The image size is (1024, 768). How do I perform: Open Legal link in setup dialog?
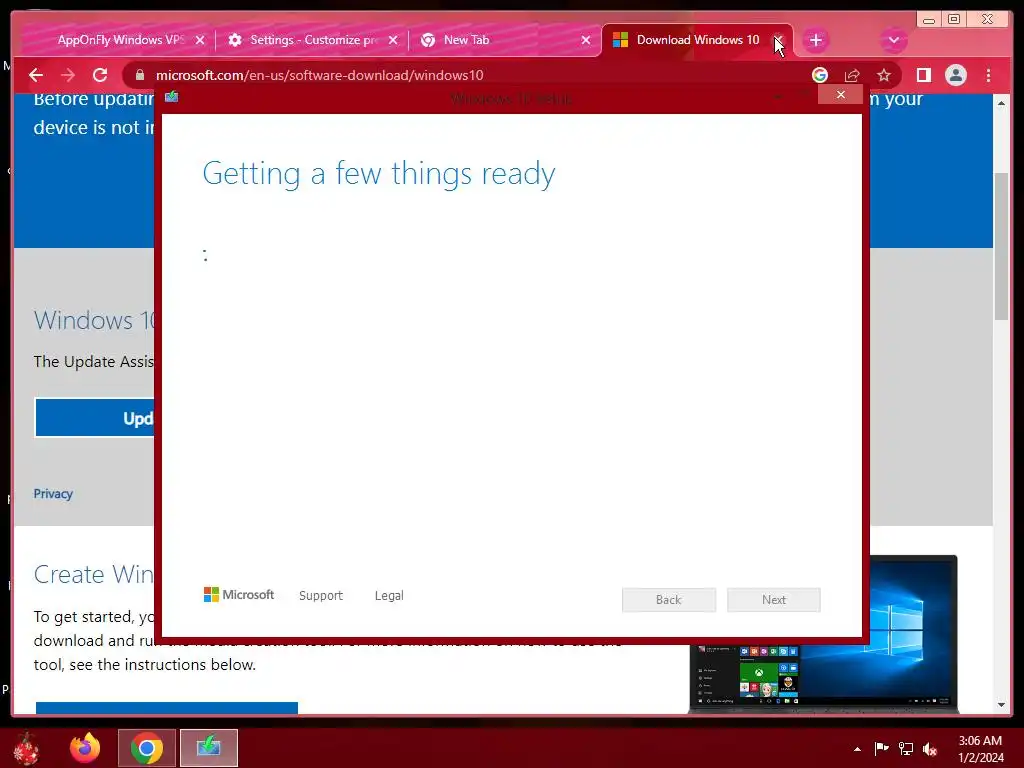point(389,596)
